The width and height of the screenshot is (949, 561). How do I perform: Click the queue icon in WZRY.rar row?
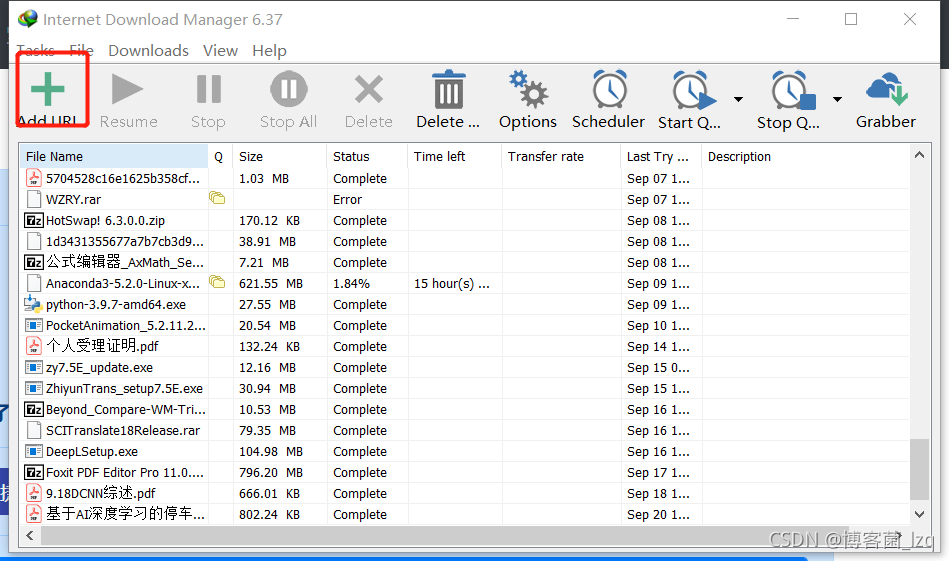(217, 198)
